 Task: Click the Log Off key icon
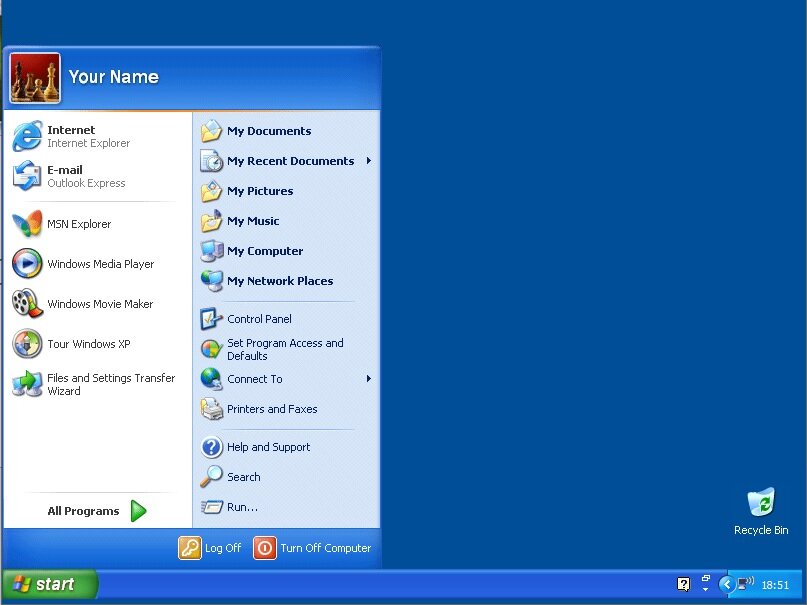pos(190,548)
